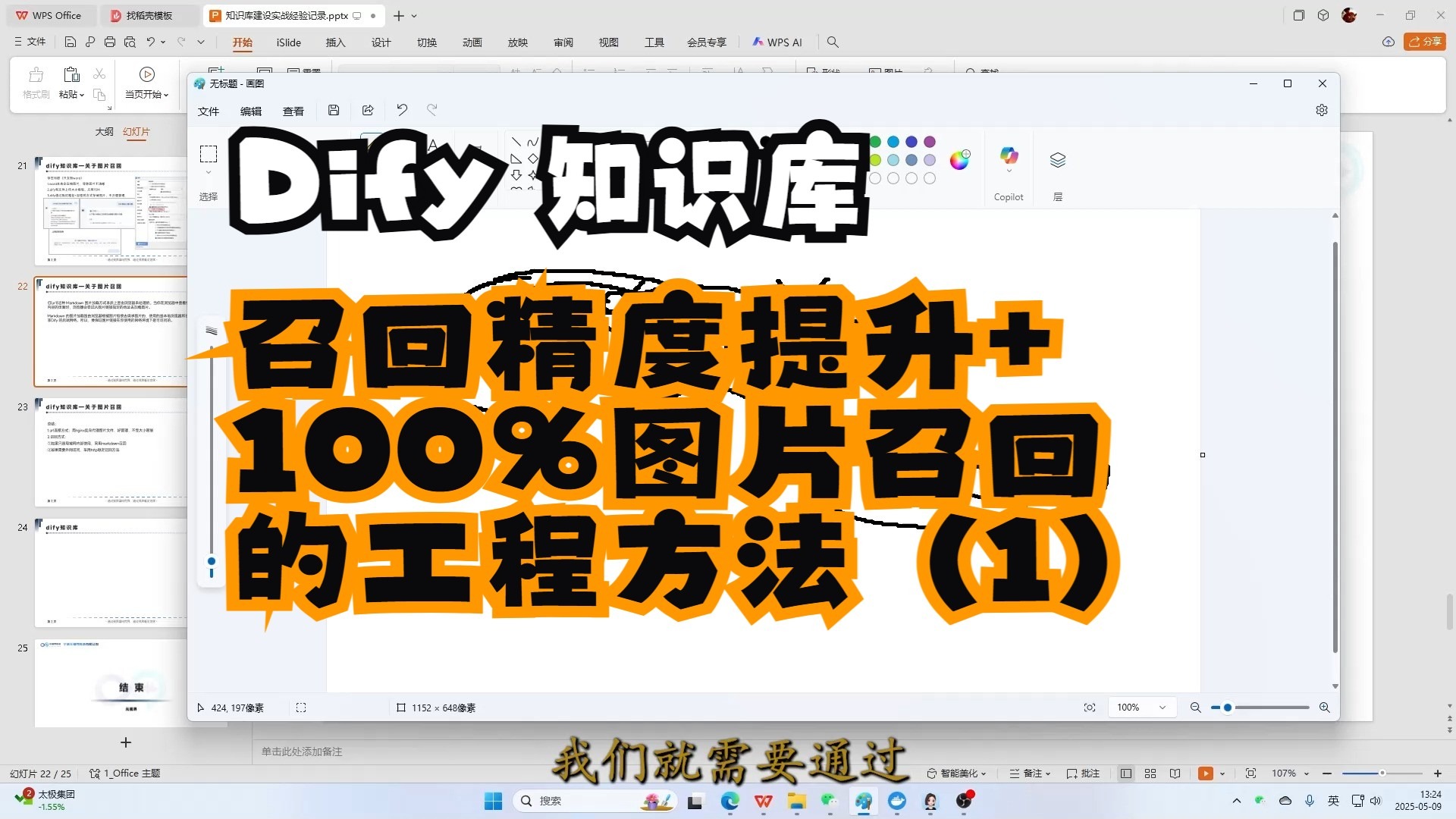Open File Explorer from taskbar
The width and height of the screenshot is (1456, 819).
pos(796,801)
